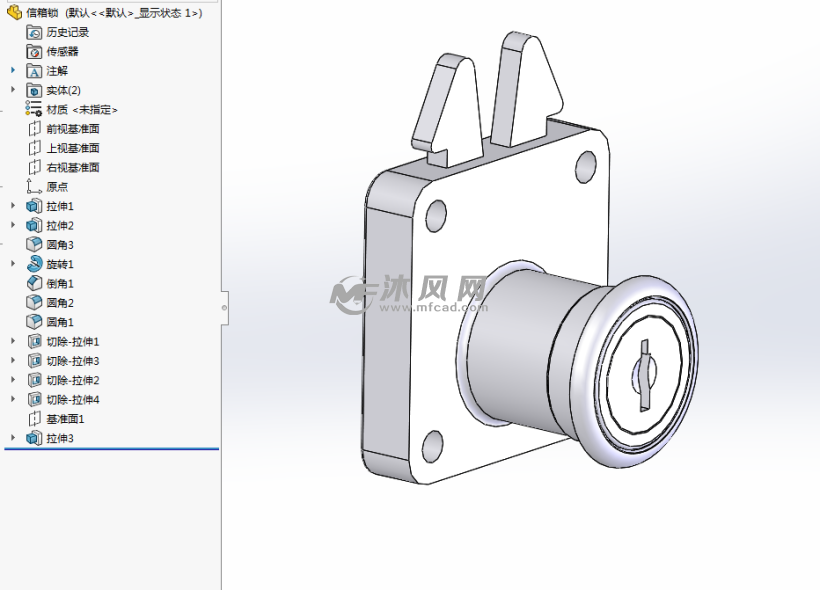Expand the 拉伸1 feature node
The width and height of the screenshot is (820, 590).
tap(13, 206)
